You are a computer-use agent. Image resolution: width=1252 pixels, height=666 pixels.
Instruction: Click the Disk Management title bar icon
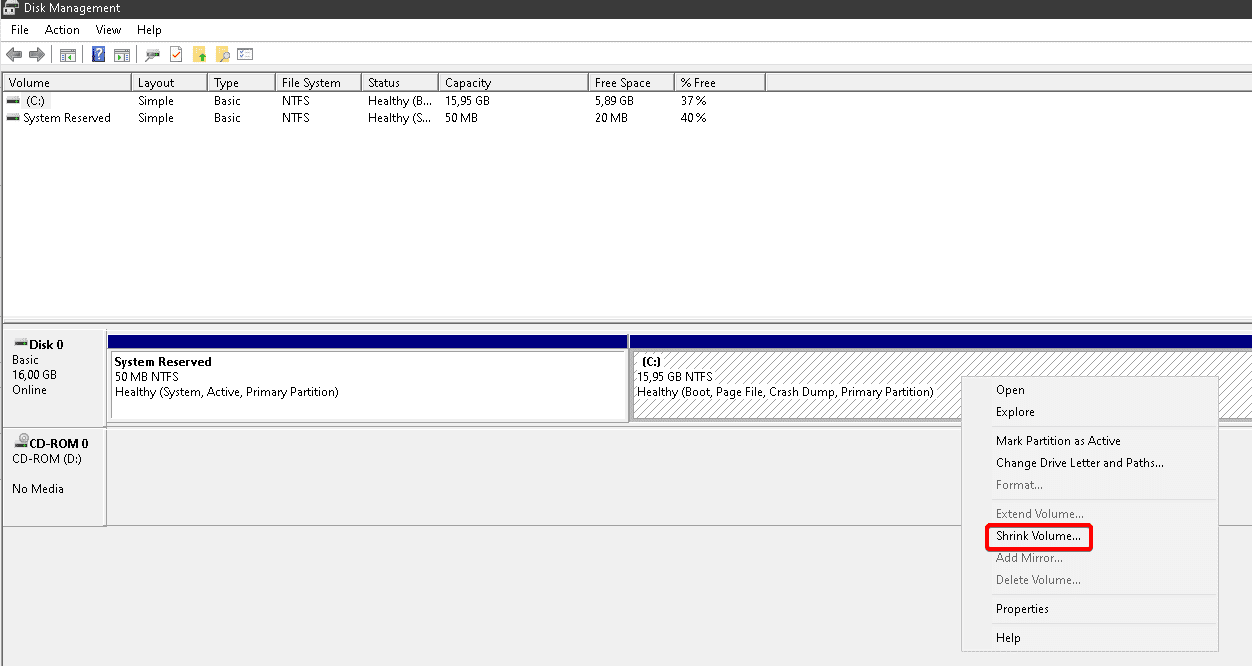coord(10,8)
